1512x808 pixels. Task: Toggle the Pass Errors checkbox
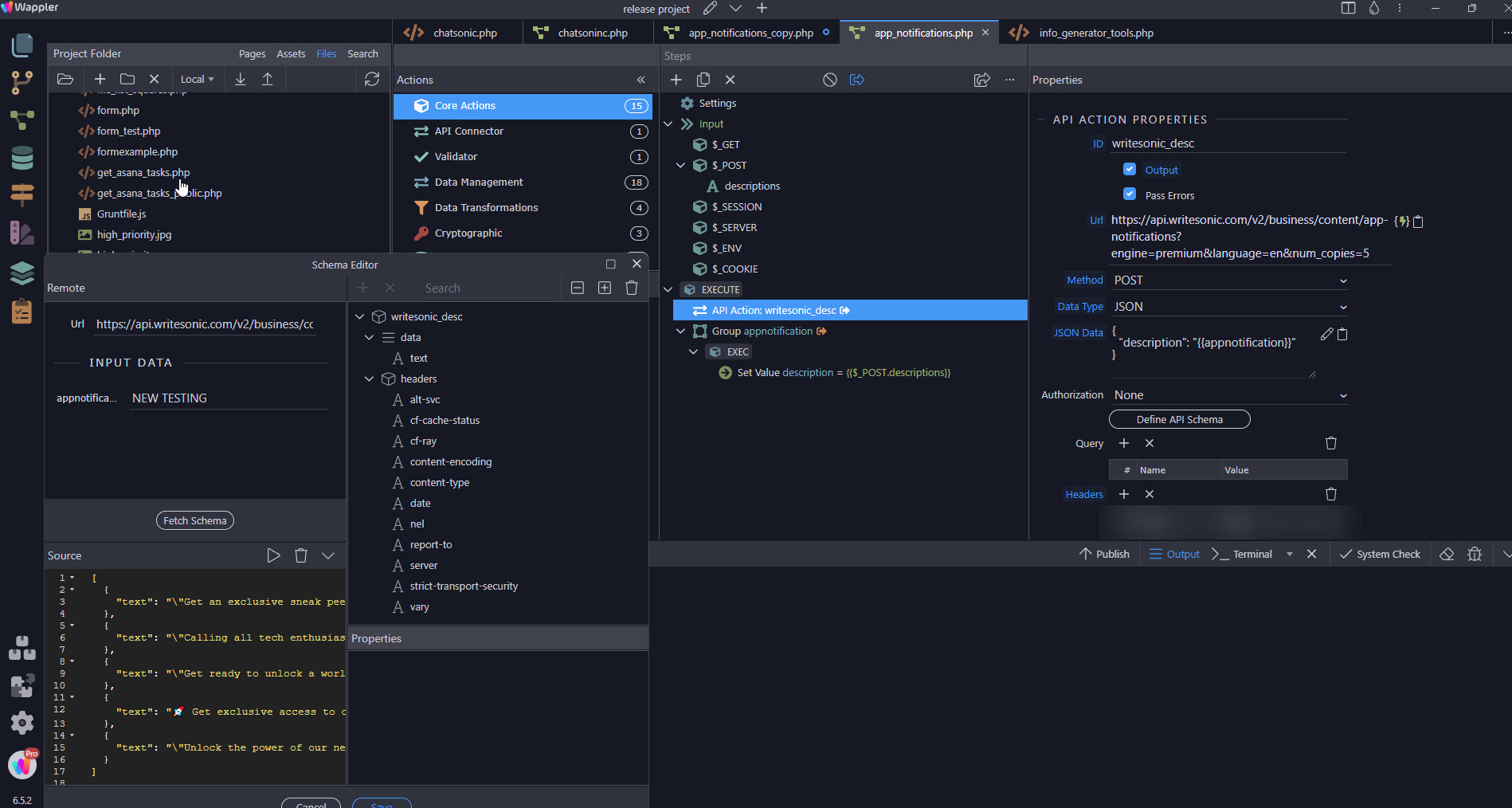pos(1130,194)
